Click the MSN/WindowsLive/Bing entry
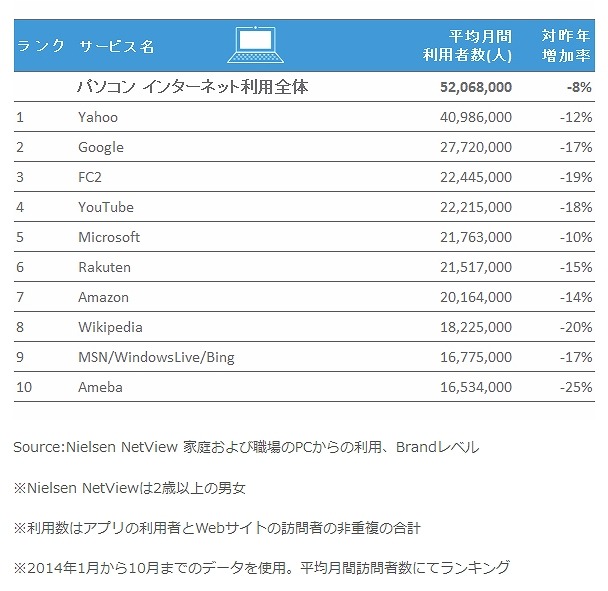This screenshot has width=608, height=591. pos(156,357)
